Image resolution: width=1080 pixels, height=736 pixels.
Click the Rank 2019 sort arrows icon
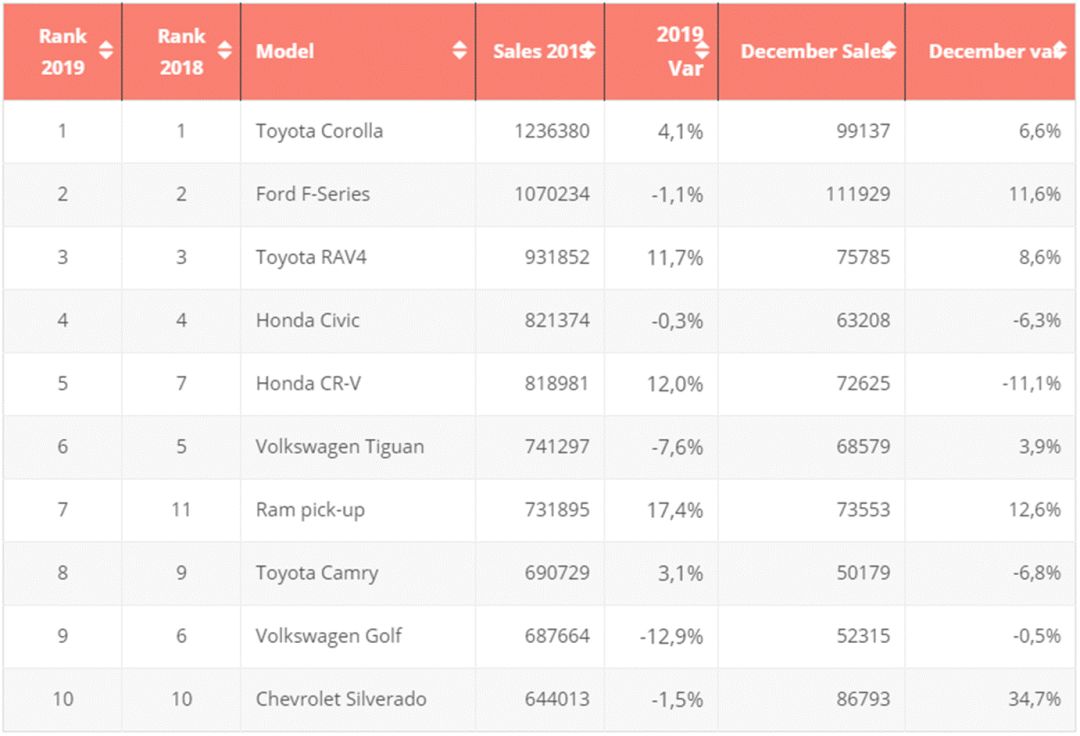coord(105,51)
